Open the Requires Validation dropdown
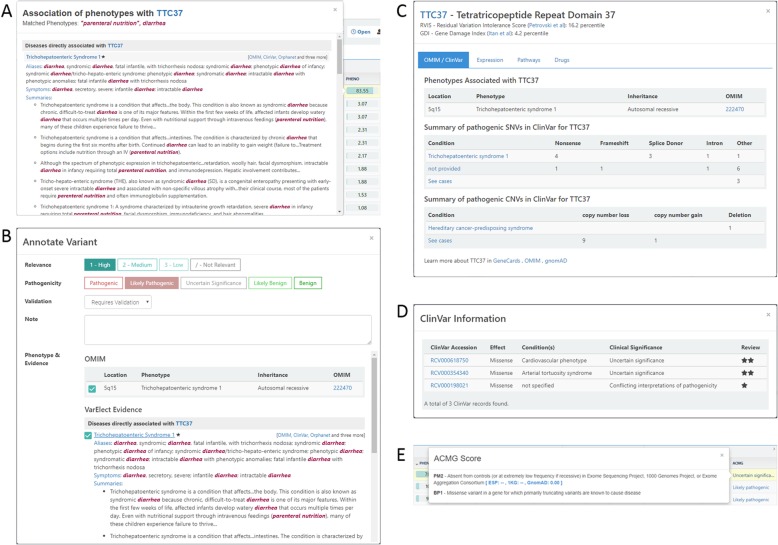Screen dimensions: 778x545 pyautogui.click(x=119, y=301)
